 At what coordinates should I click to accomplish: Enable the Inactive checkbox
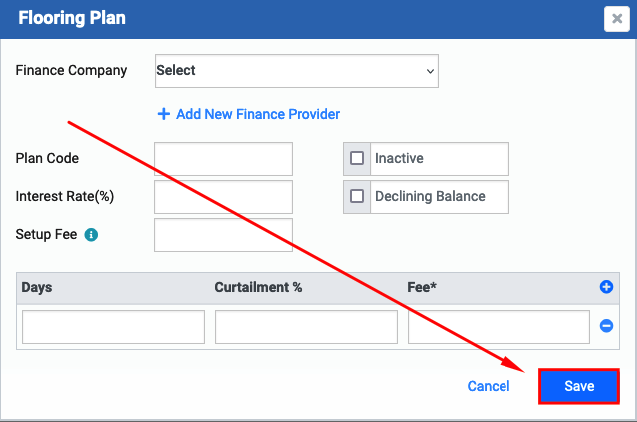(x=357, y=158)
